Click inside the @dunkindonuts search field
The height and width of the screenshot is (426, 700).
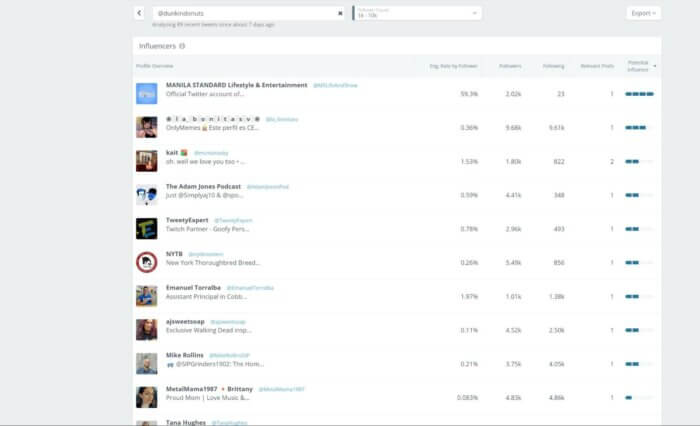(246, 13)
